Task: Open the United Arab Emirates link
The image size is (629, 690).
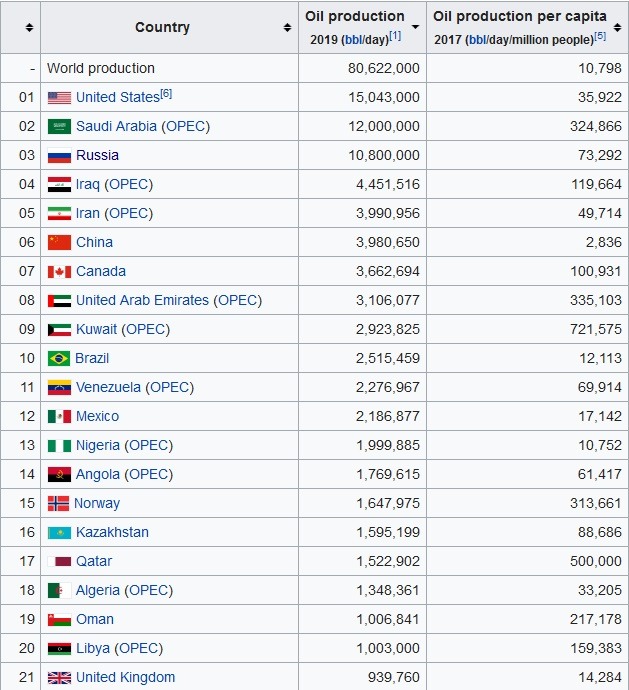Action: 142,300
